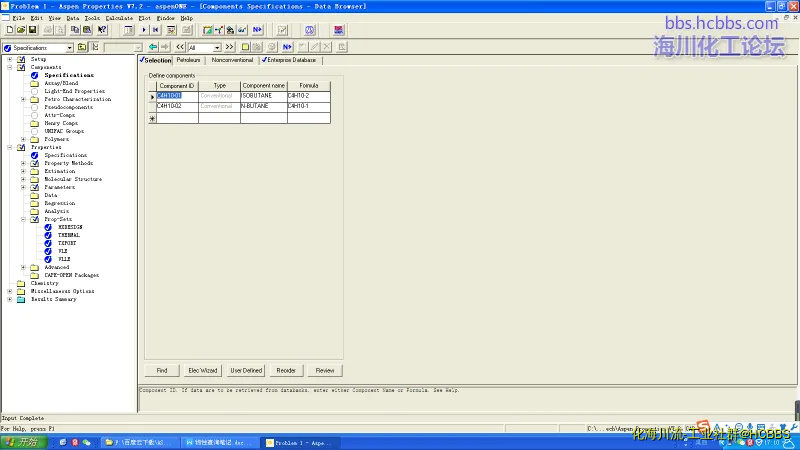Expand the Setup tree node

click(x=10, y=59)
